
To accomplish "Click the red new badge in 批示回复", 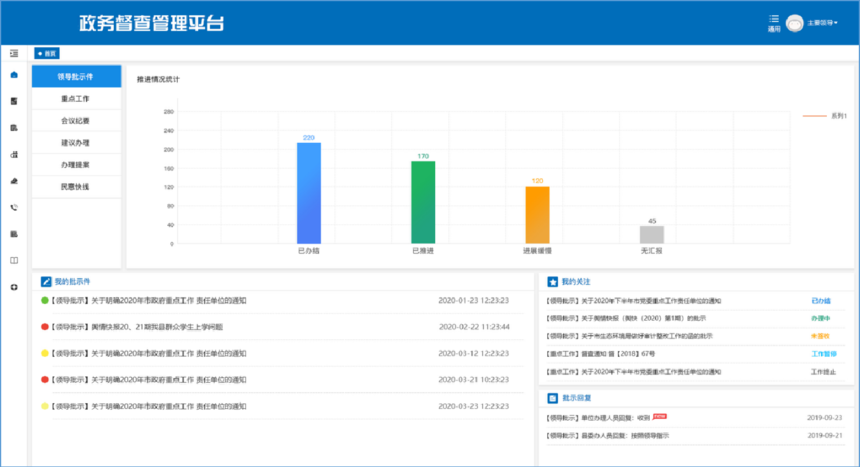I will [x=660, y=417].
